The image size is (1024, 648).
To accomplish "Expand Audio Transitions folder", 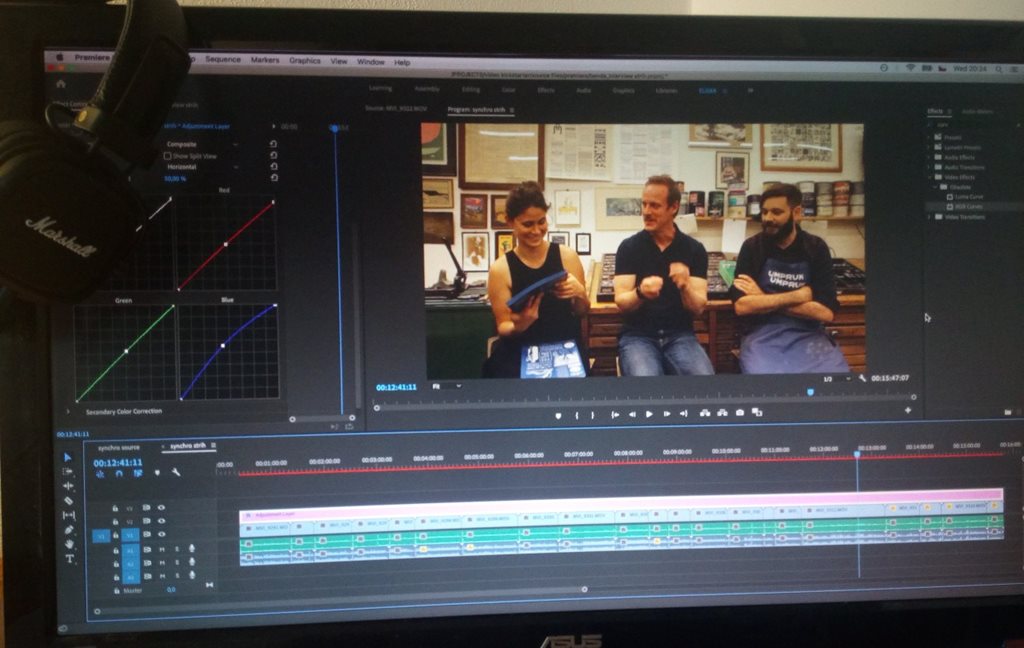I will click(x=929, y=167).
